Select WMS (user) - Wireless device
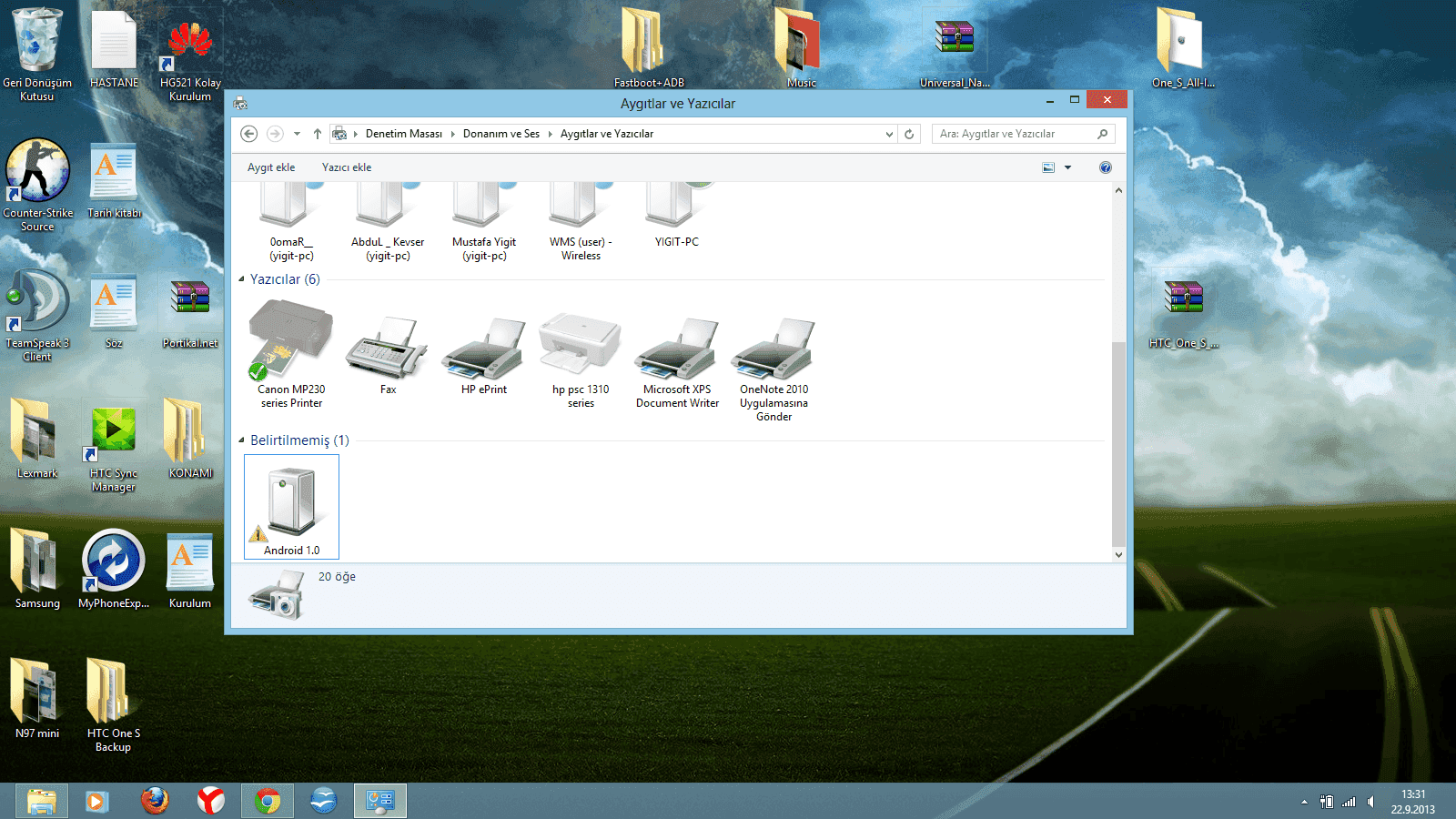 (581, 221)
